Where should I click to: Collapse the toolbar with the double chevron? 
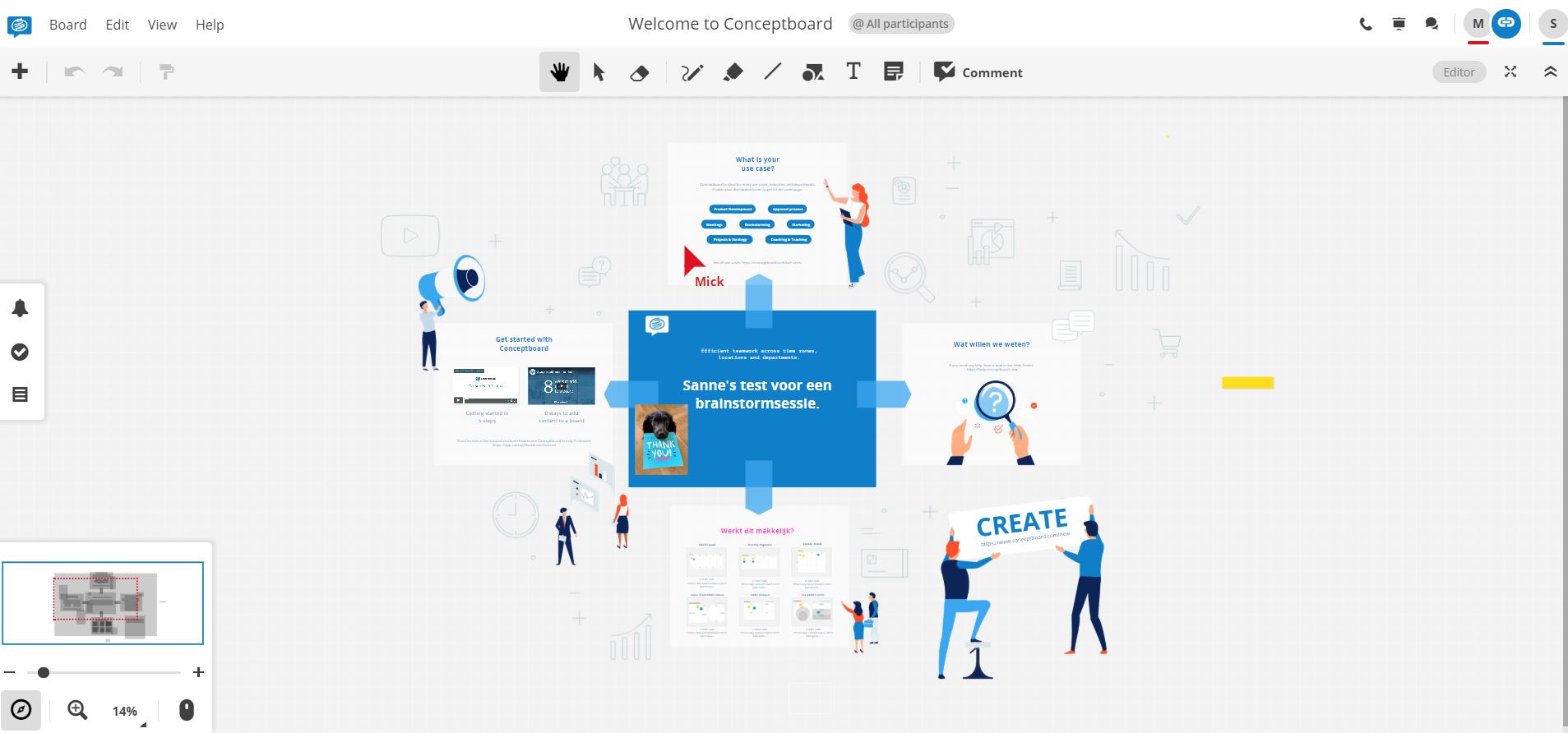click(1550, 71)
